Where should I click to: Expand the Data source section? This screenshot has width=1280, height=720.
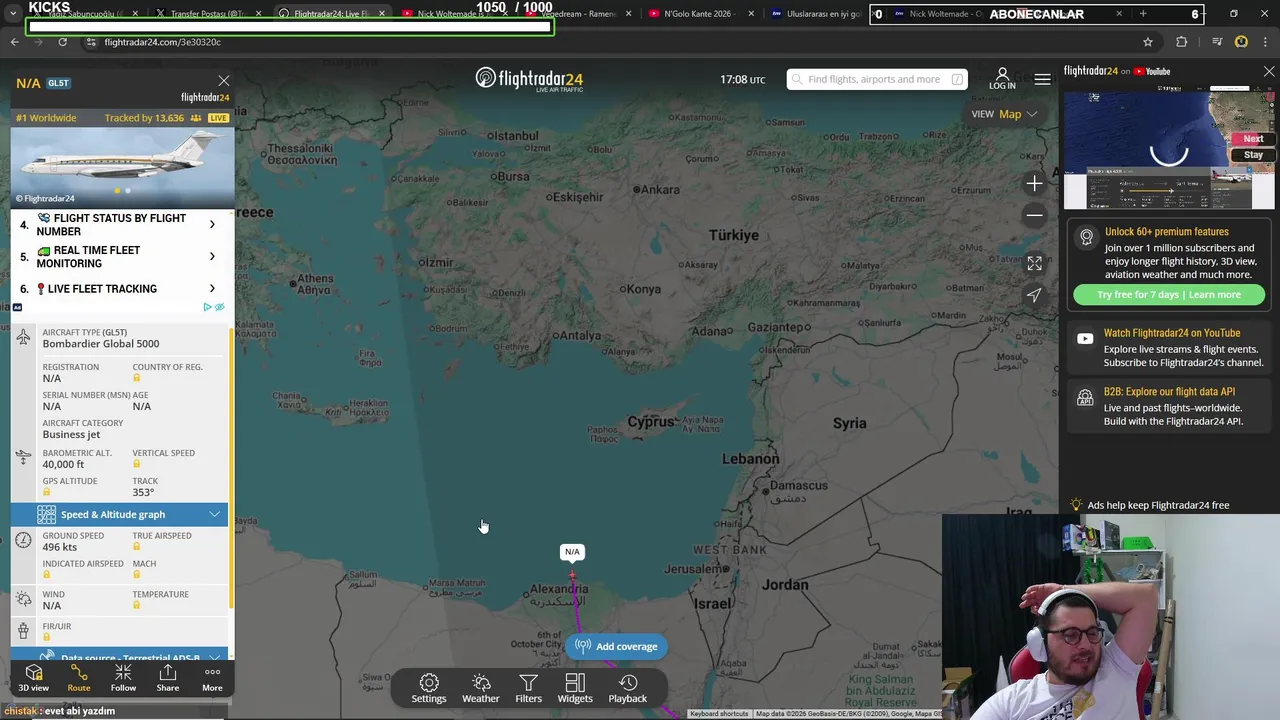pos(120,657)
